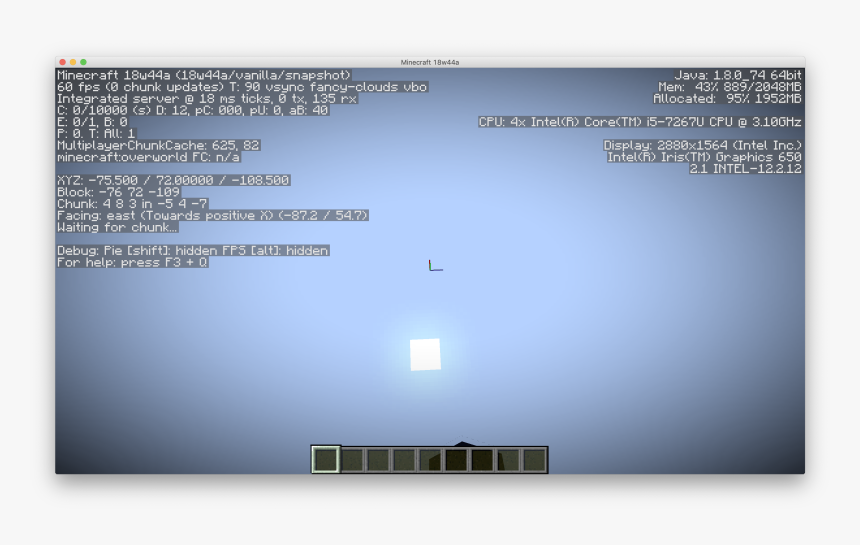This screenshot has width=860, height=545.
Task: Click the 'Block: -76 72 -109' line
Action: 118,192
